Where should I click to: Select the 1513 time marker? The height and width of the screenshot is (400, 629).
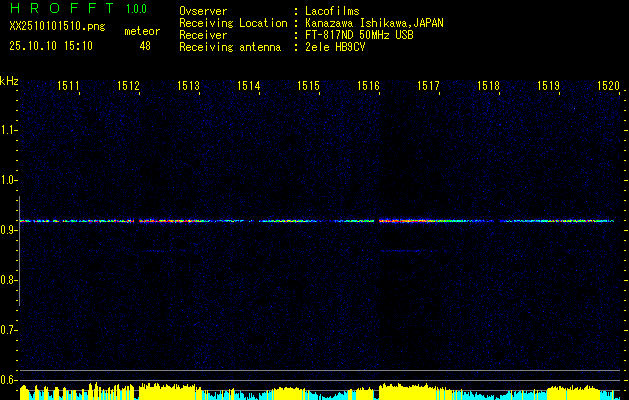click(189, 87)
